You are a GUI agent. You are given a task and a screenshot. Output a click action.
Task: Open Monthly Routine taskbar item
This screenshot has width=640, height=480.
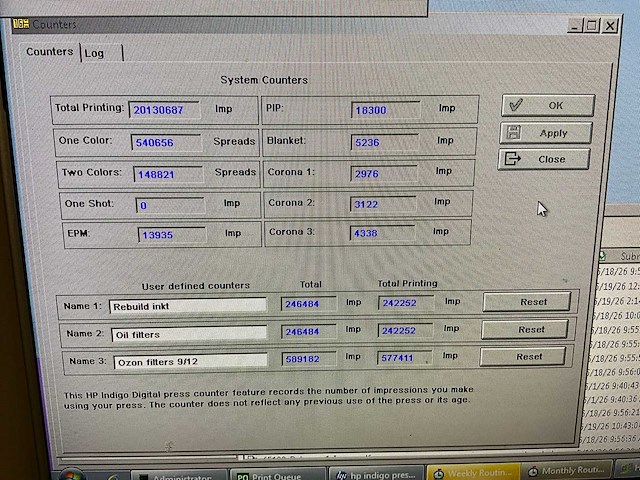(x=567, y=471)
